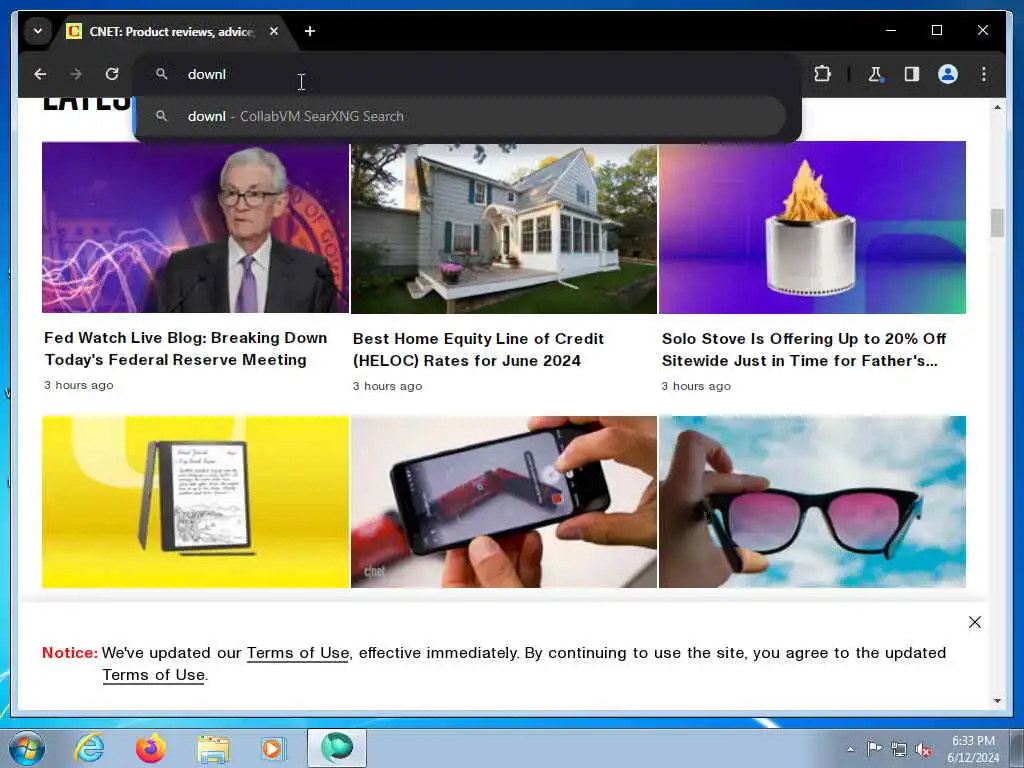Viewport: 1024px width, 768px height.
Task: Click the magnifier icon in address bar
Action: tap(161, 74)
